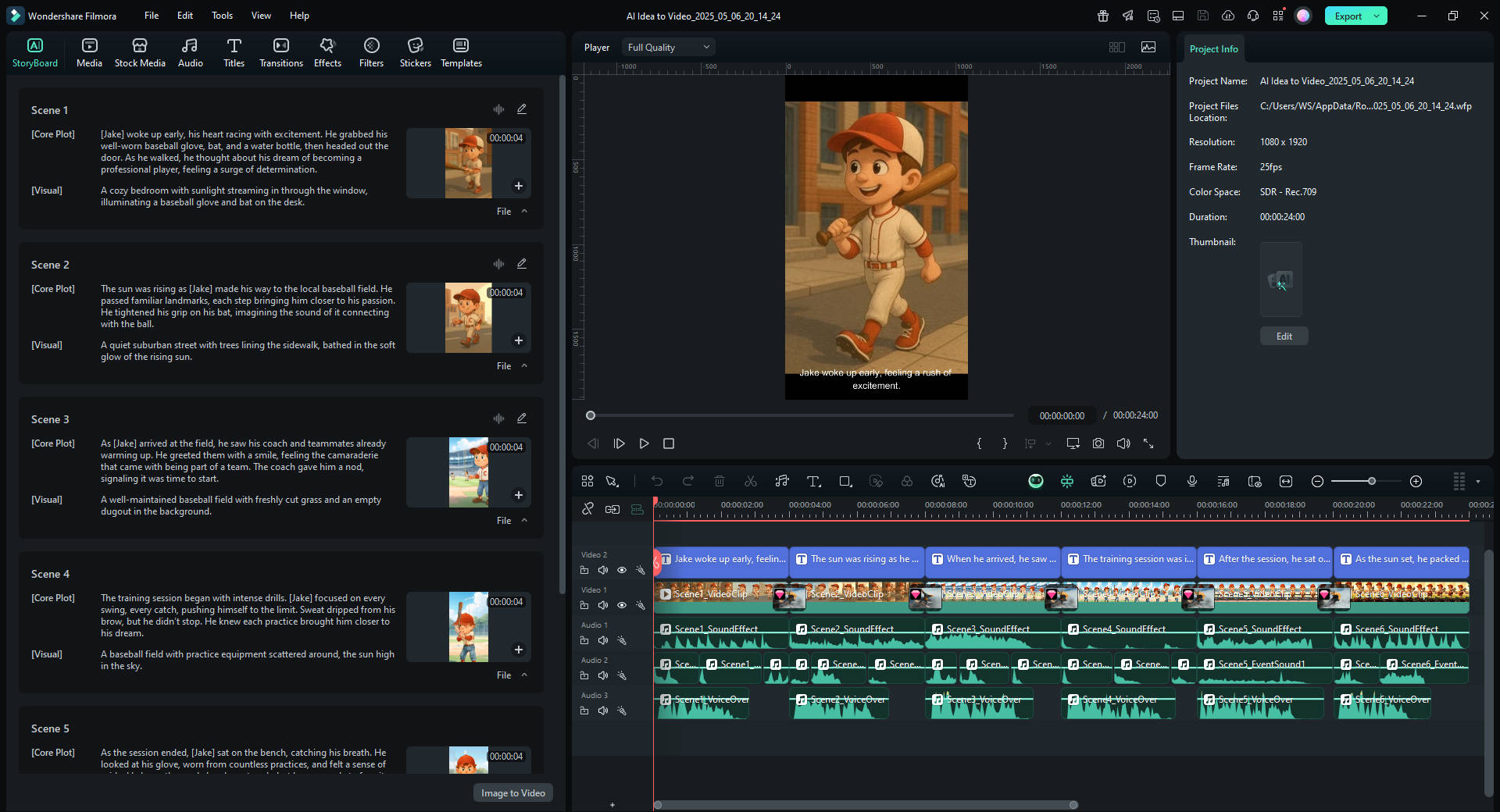Click the Transitions toolbar icon
1500x812 pixels.
(280, 52)
